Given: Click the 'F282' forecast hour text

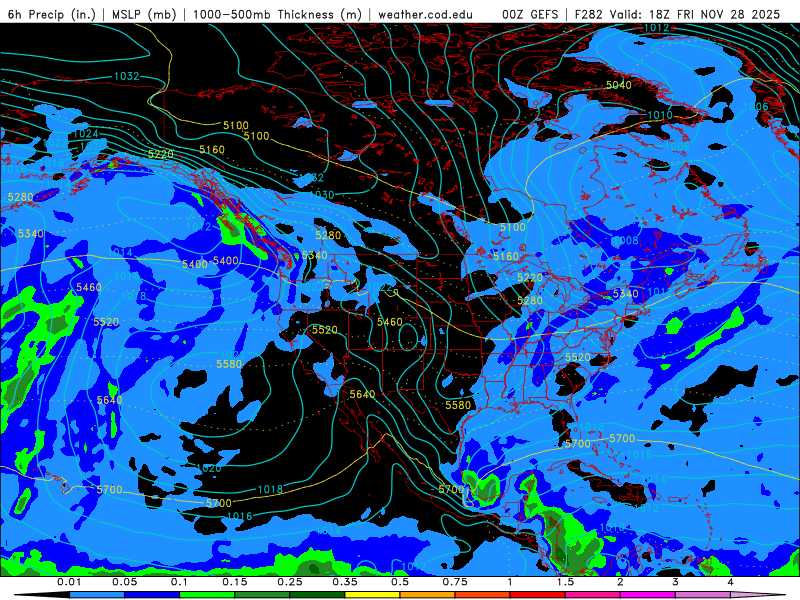Looking at the screenshot, I should coord(588,14).
